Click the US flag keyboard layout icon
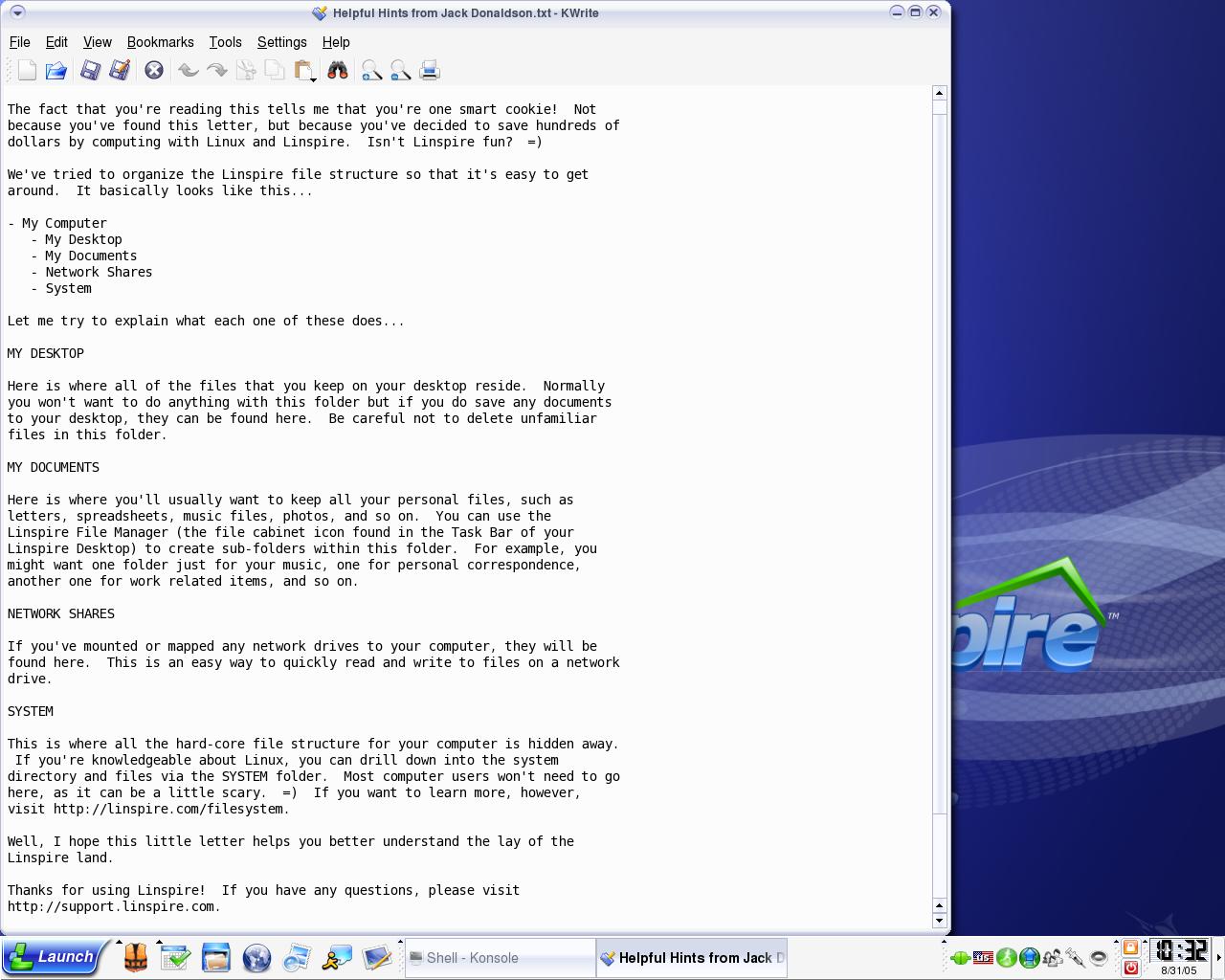Screen dimensions: 1225x980 point(983,957)
